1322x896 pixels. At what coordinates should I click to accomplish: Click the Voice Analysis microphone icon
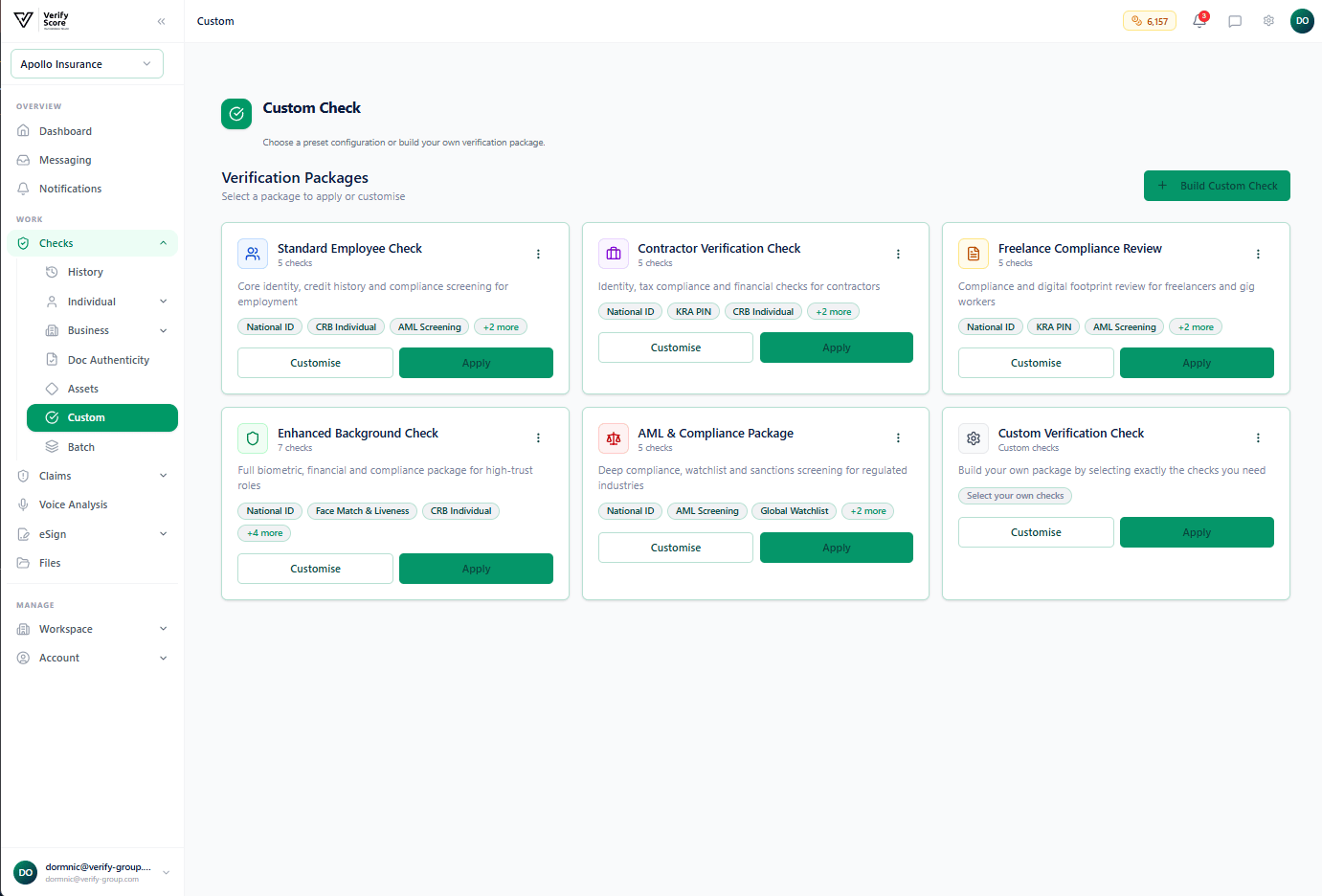click(x=23, y=504)
